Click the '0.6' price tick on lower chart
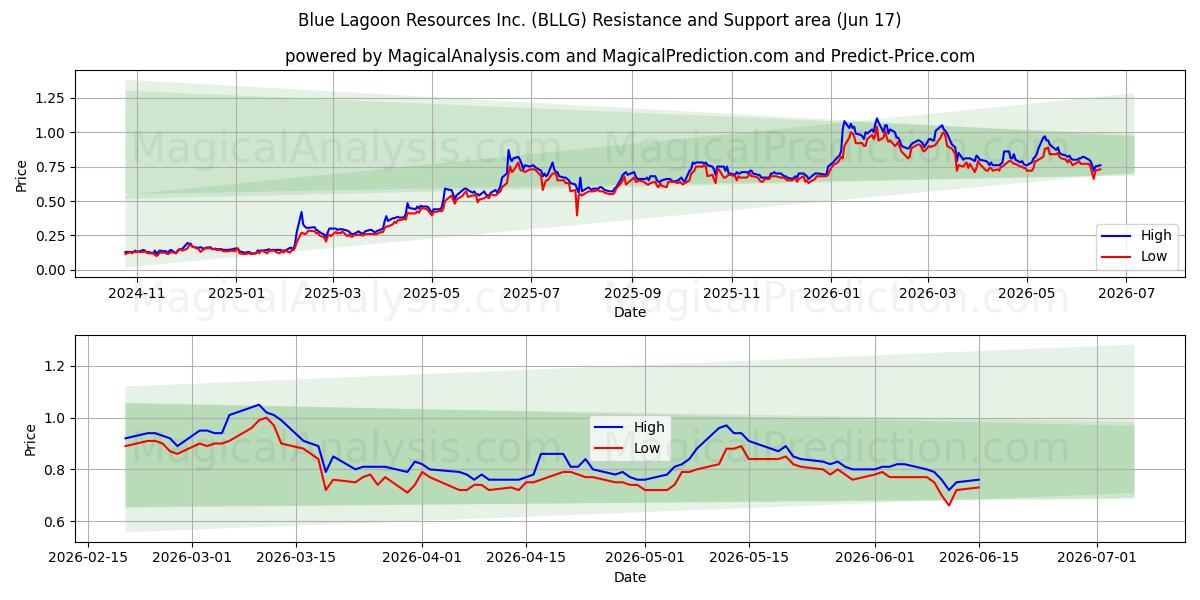 pyautogui.click(x=55, y=522)
